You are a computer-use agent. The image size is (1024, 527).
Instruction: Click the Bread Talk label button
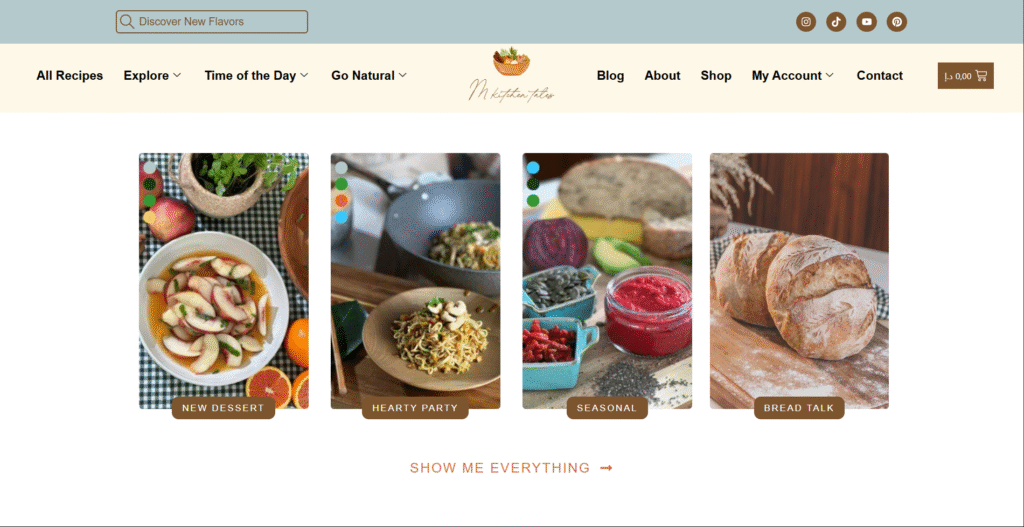(x=799, y=408)
